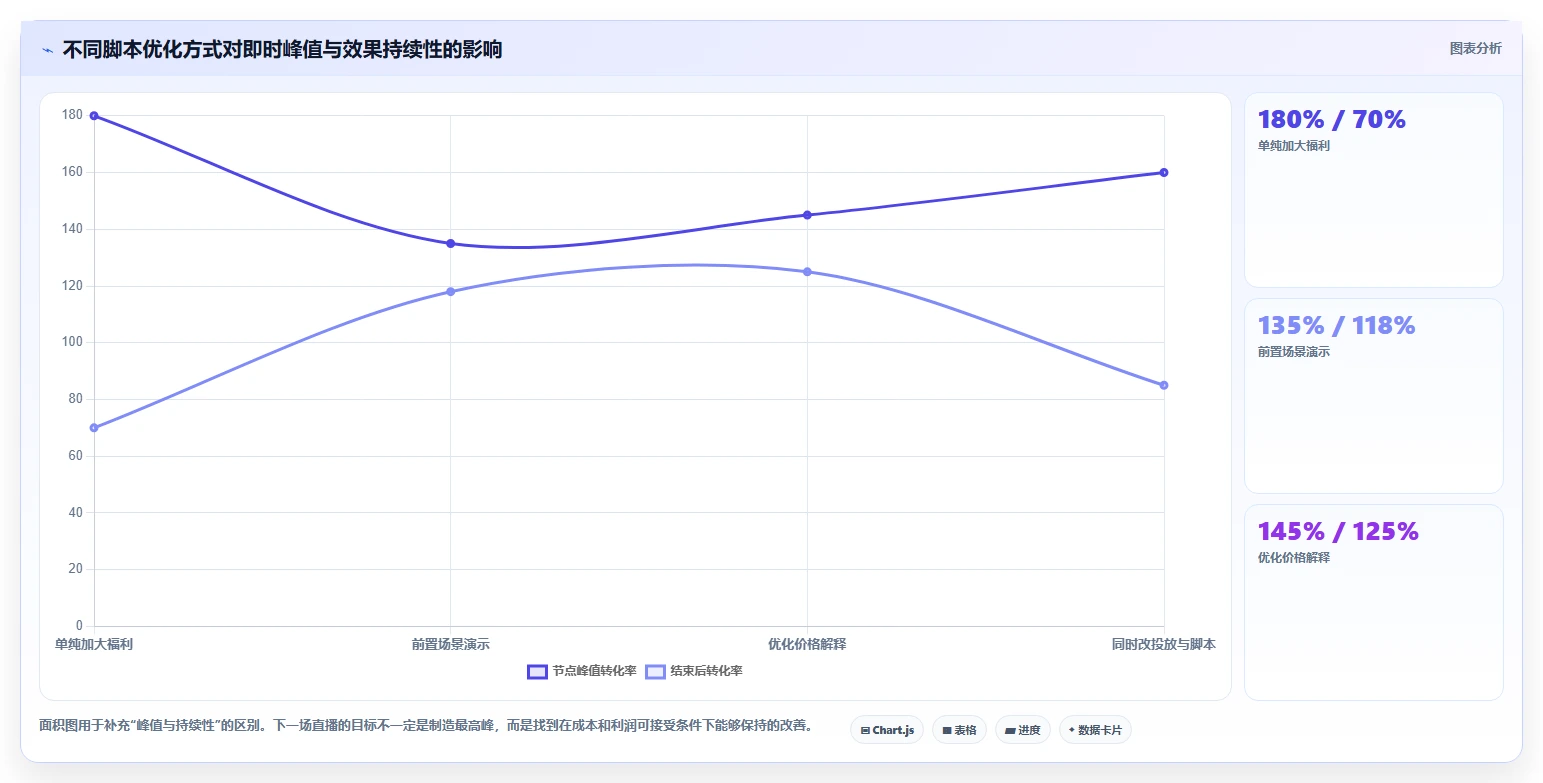Click the 节点峰值转化率 legend color box
The height and width of the screenshot is (783, 1543).
click(x=537, y=672)
